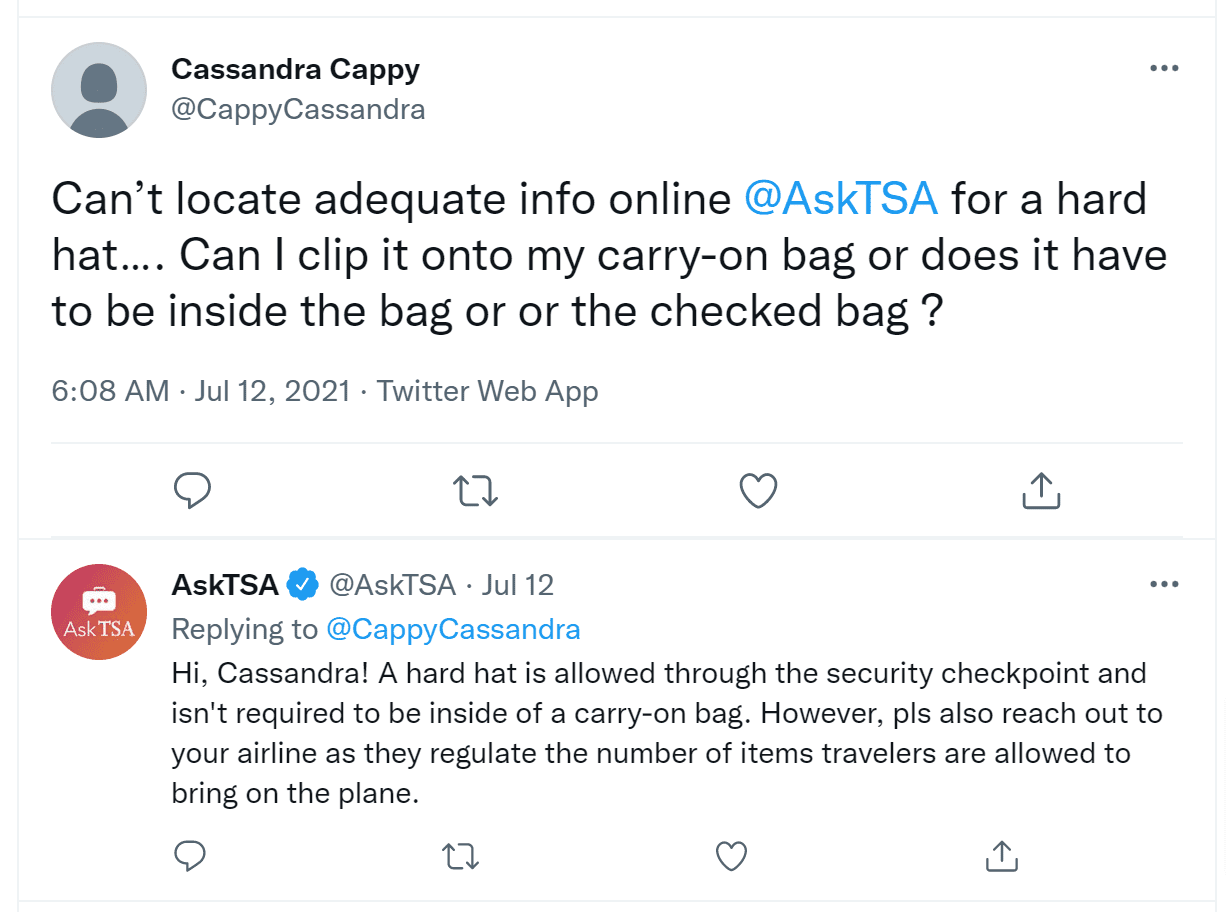Retweet the AskTSA reply

pyautogui.click(x=460, y=855)
